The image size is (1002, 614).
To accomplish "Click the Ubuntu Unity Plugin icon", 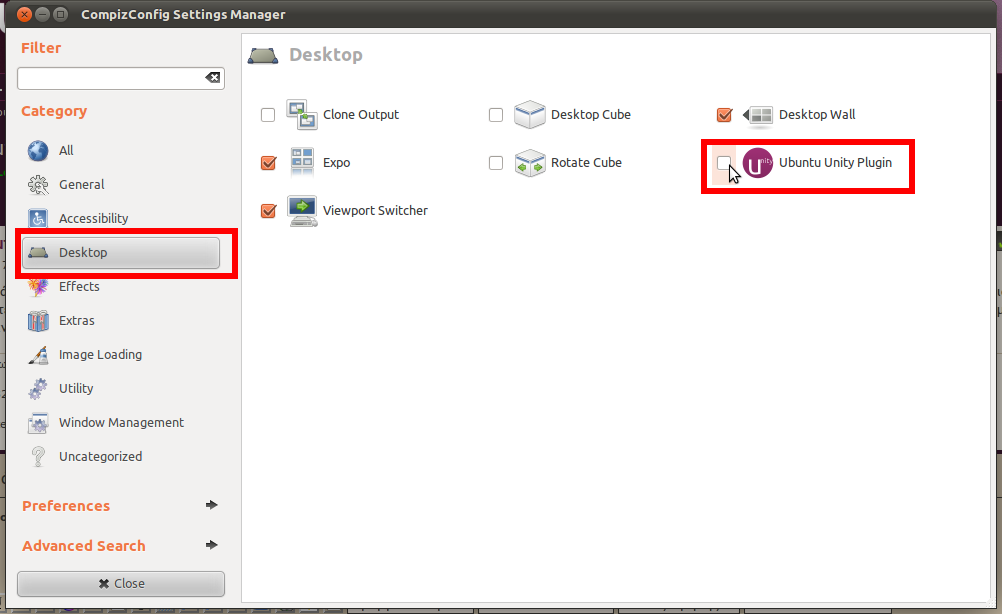I will point(759,163).
